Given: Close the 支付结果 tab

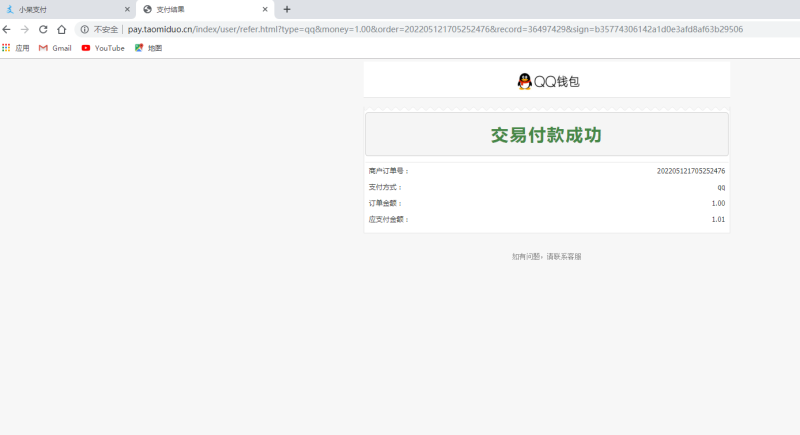Looking at the screenshot, I should tap(265, 9).
